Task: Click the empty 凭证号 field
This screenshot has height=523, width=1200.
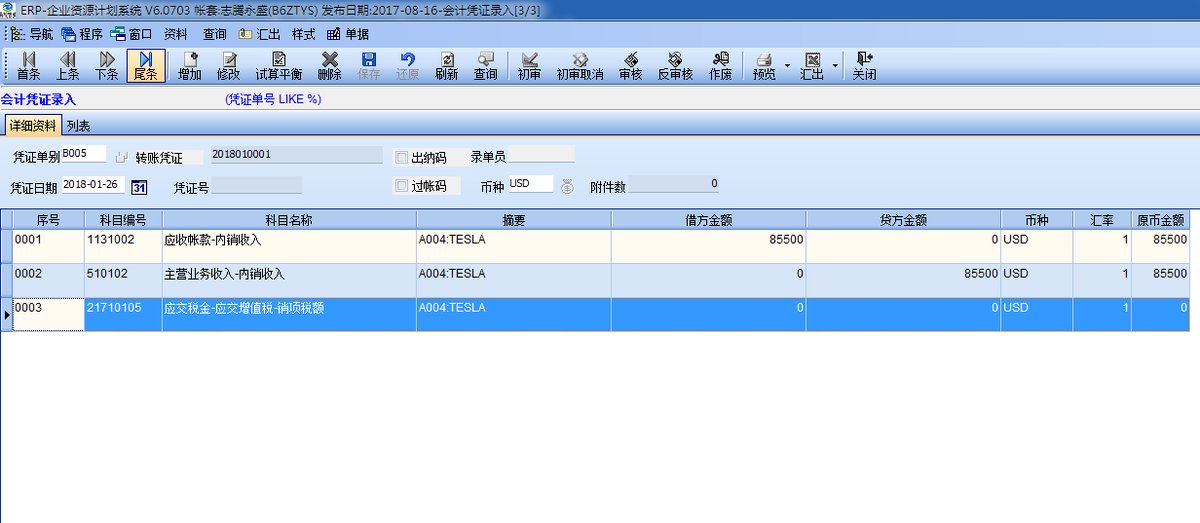Action: (256, 185)
